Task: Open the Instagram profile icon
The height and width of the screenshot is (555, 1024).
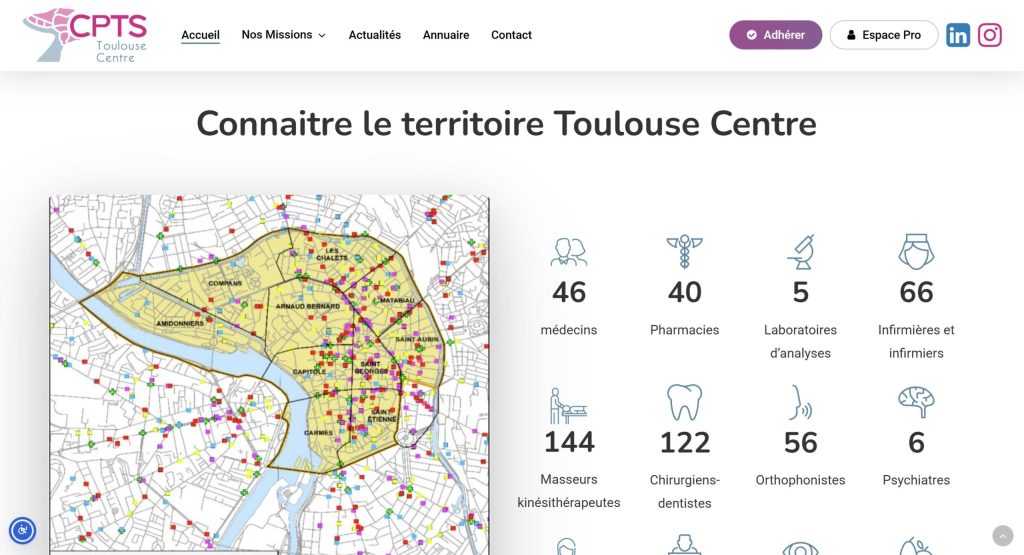Action: 990,35
